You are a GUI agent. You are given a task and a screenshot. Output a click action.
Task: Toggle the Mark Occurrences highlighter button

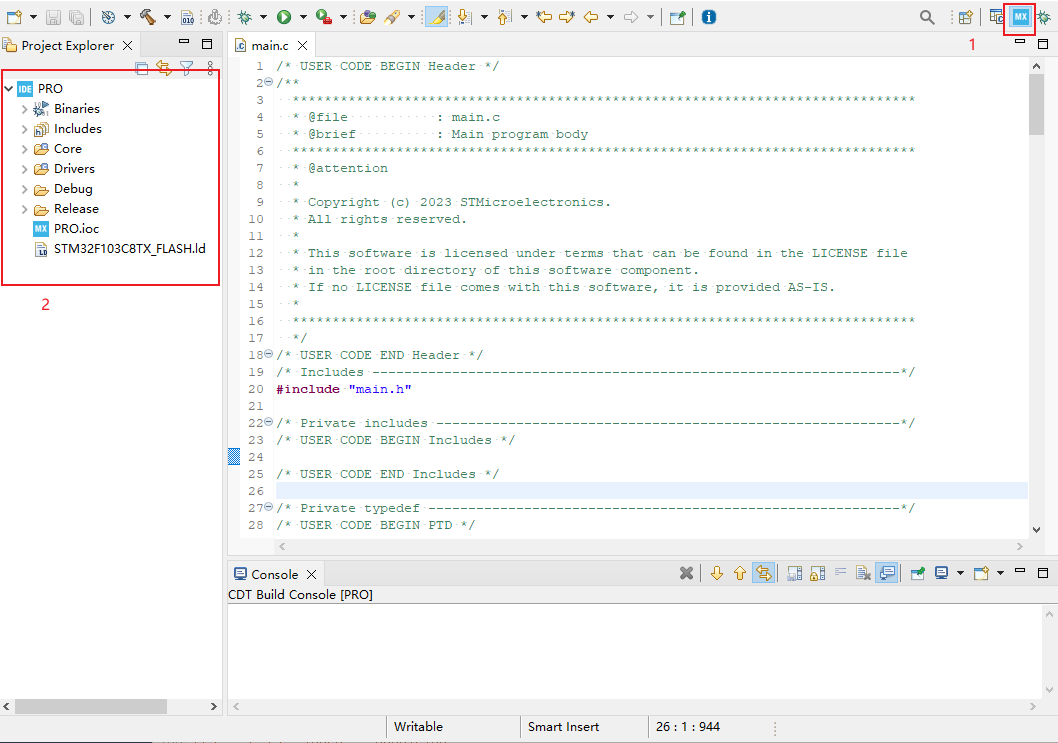tap(437, 17)
